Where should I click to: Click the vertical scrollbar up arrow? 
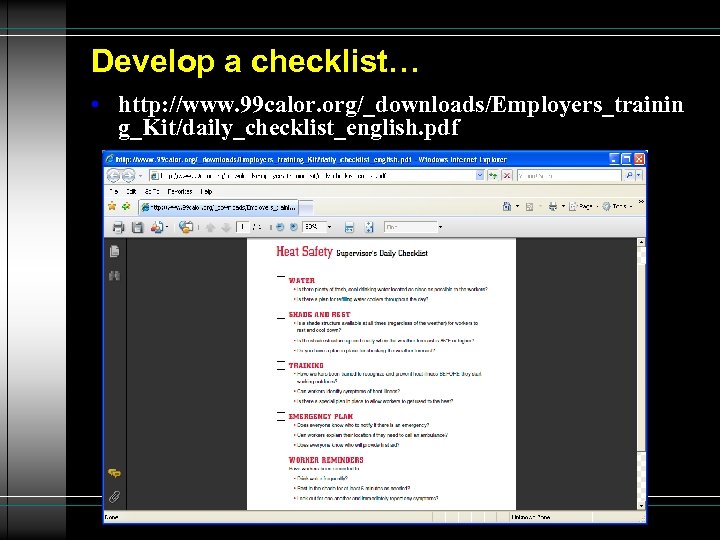coord(641,242)
